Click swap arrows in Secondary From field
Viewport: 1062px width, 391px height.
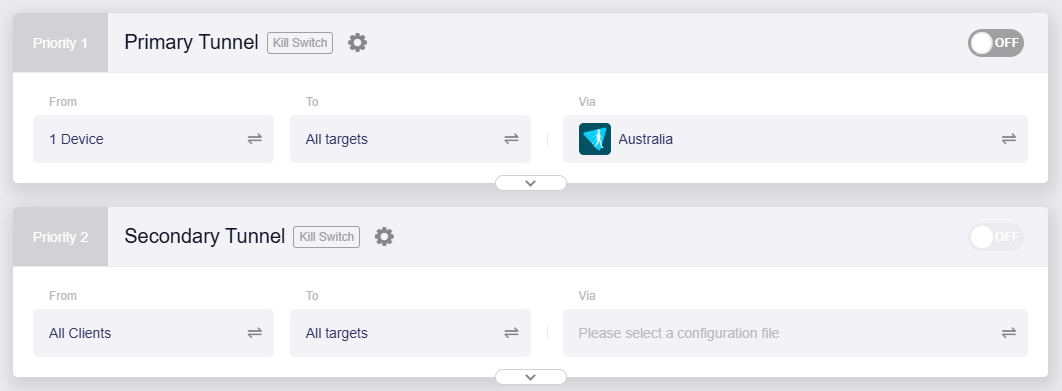[255, 333]
